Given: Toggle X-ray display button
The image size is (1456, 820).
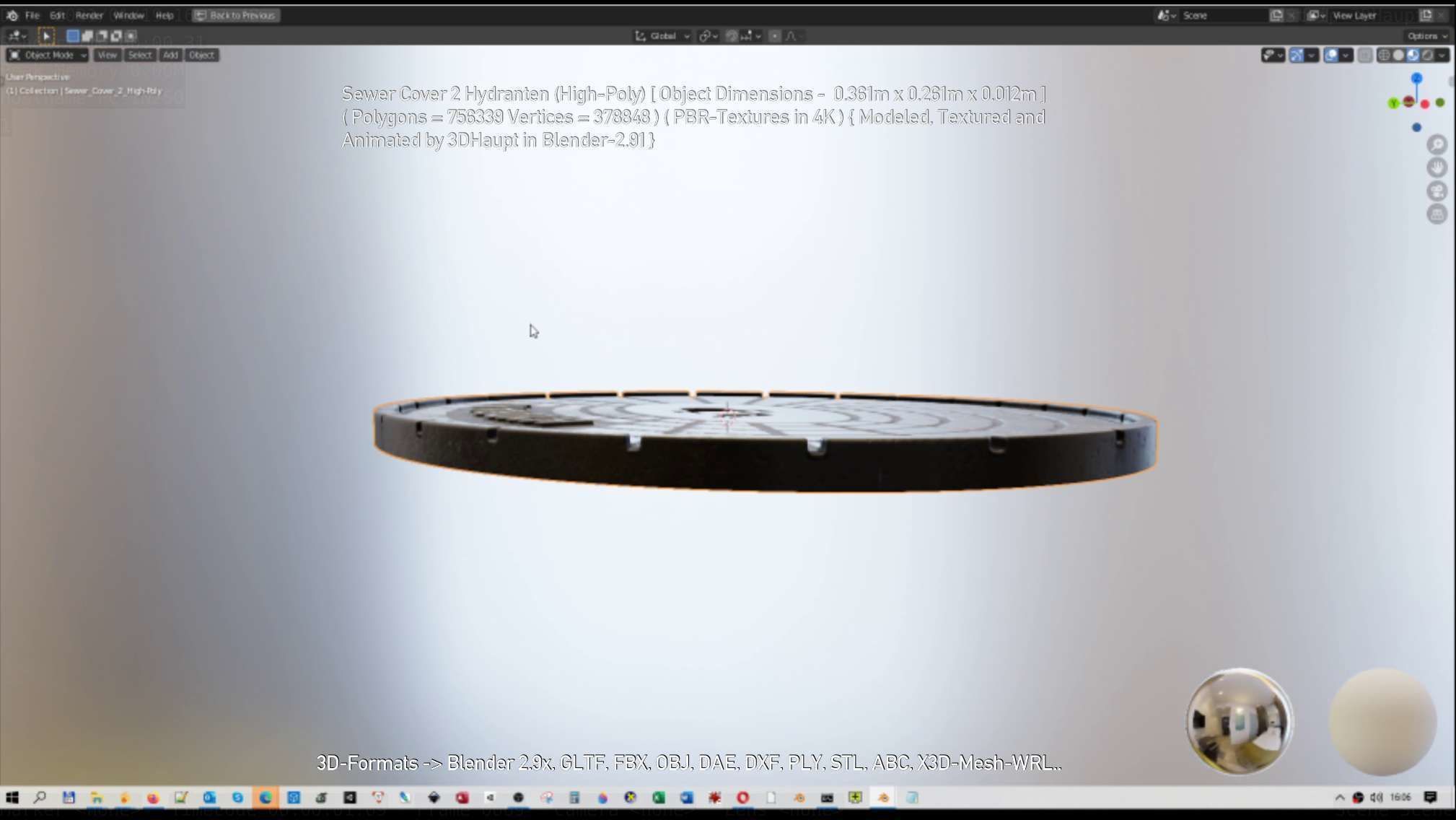Looking at the screenshot, I should tap(1364, 56).
